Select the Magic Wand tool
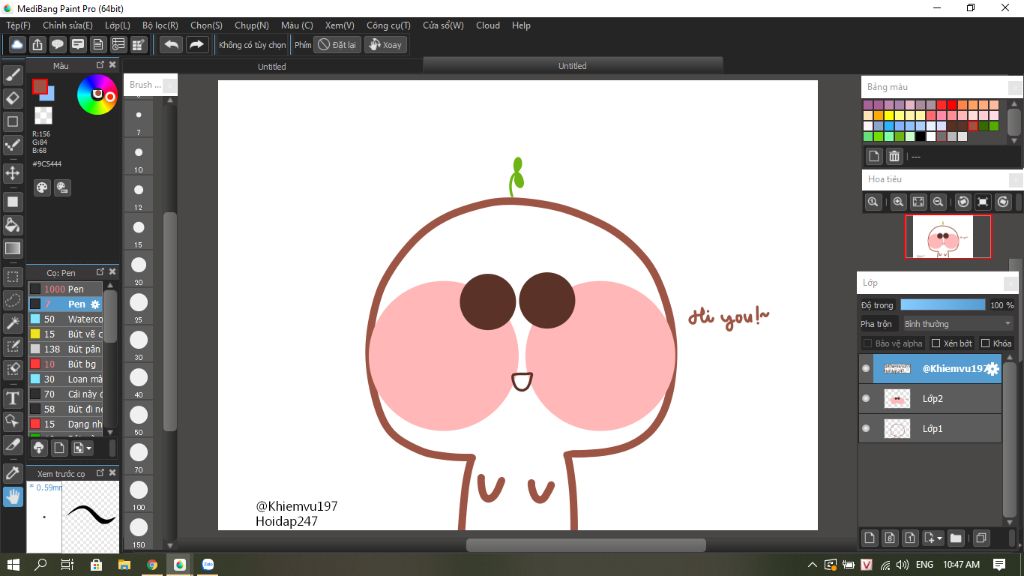This screenshot has width=1024, height=576. pos(12,323)
